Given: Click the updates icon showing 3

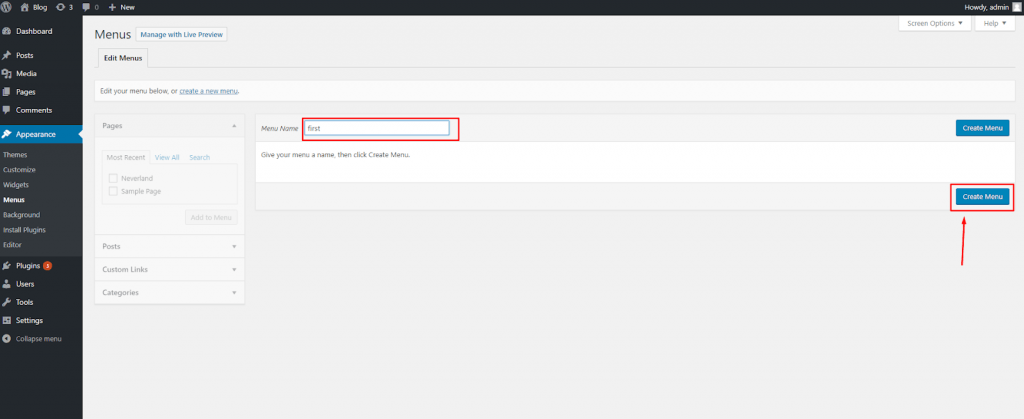Looking at the screenshot, I should tap(57, 7).
